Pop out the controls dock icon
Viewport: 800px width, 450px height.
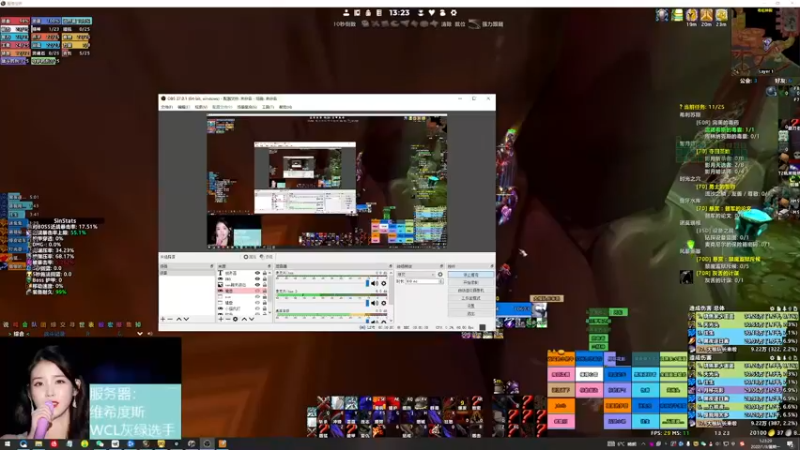(x=492, y=266)
